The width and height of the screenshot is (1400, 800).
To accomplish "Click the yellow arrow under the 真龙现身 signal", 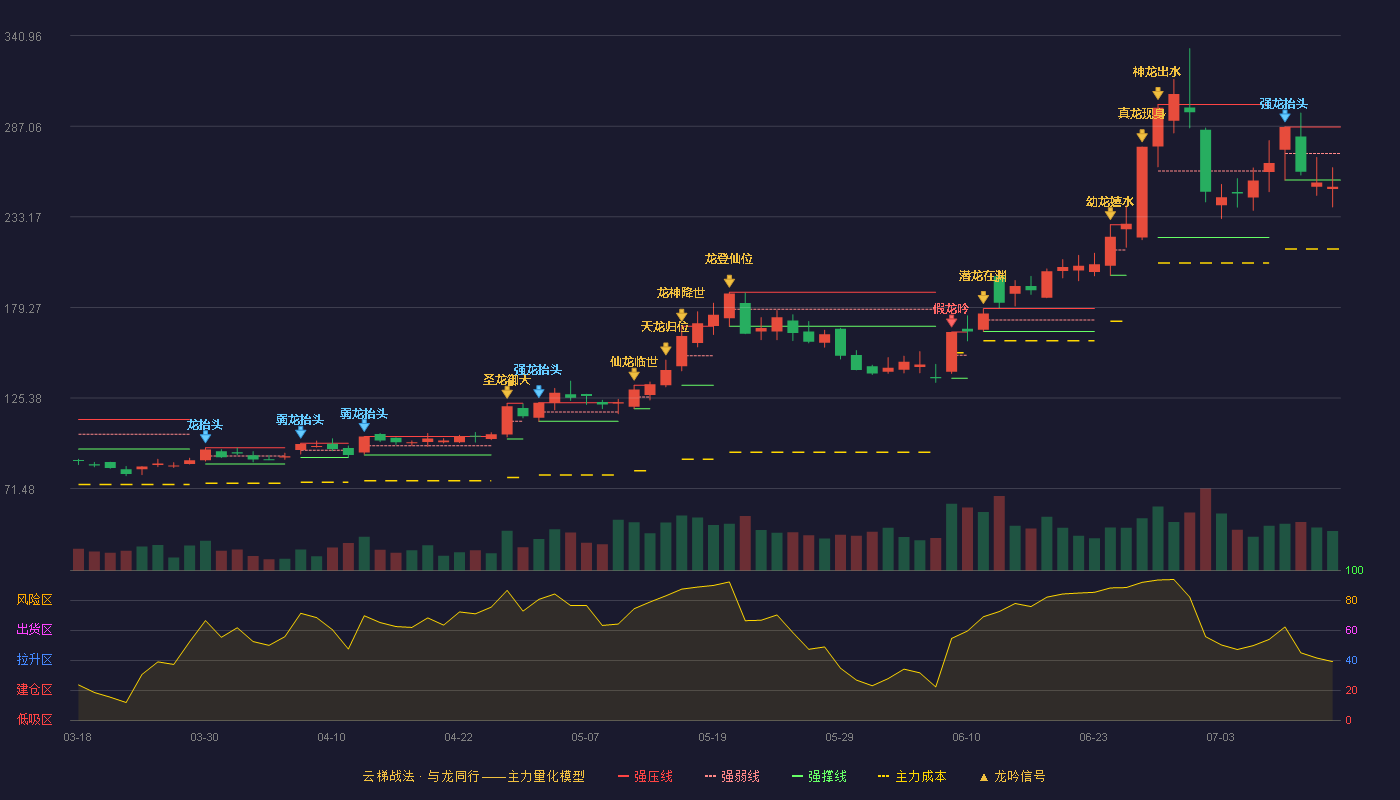I will [x=1142, y=136].
